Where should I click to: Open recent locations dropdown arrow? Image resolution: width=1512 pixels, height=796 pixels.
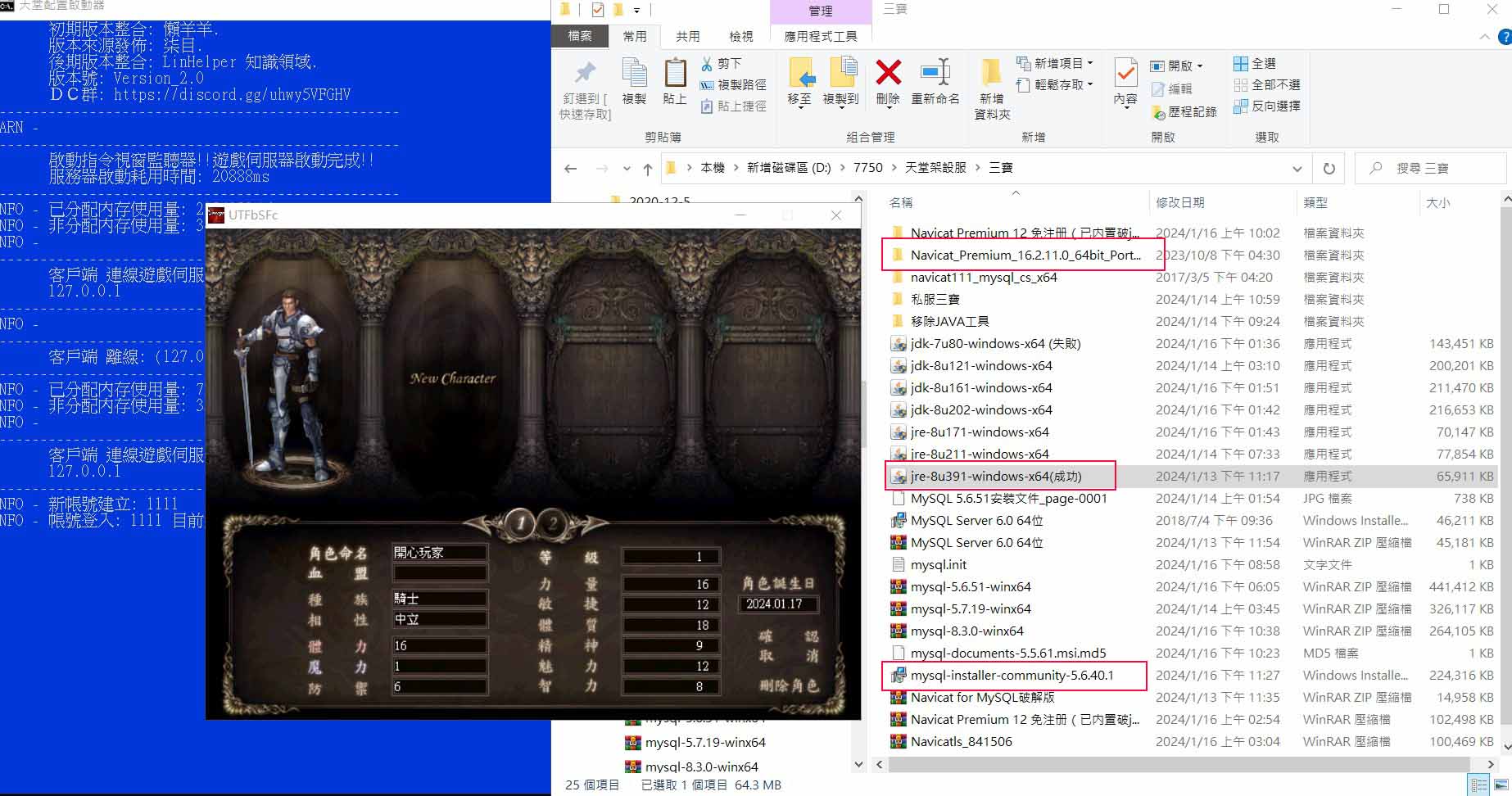pyautogui.click(x=627, y=168)
